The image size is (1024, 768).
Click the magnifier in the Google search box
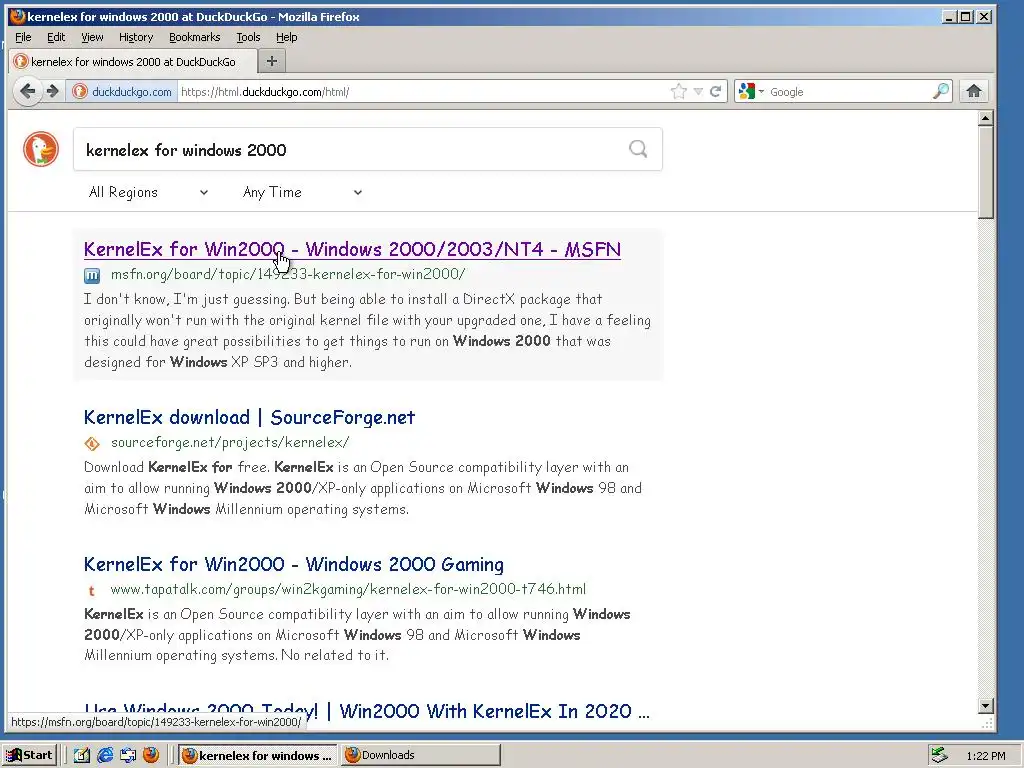point(940,91)
